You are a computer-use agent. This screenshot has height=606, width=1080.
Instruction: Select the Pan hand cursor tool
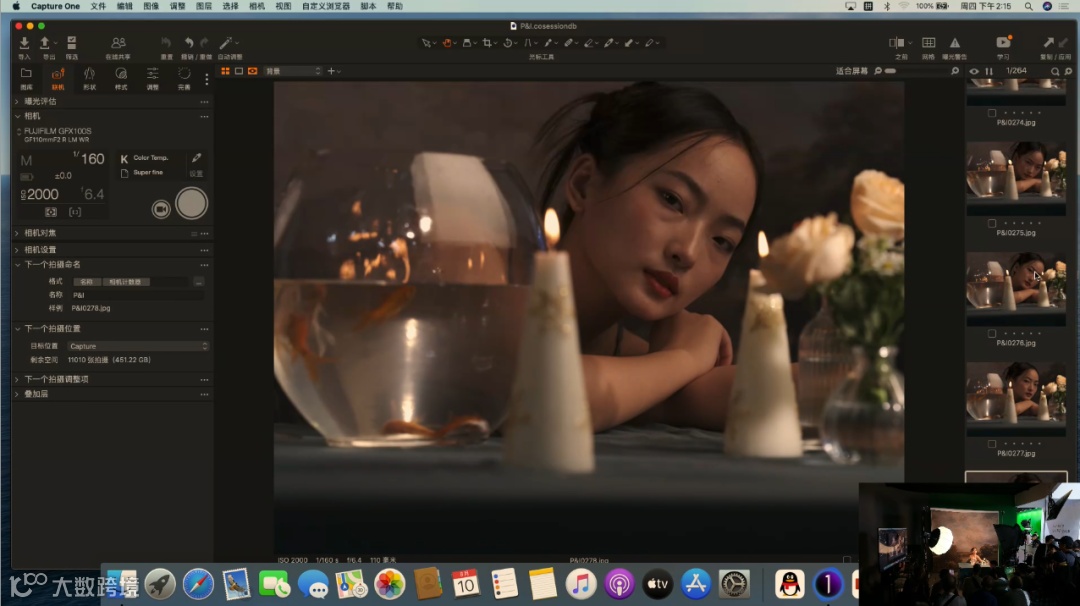447,43
